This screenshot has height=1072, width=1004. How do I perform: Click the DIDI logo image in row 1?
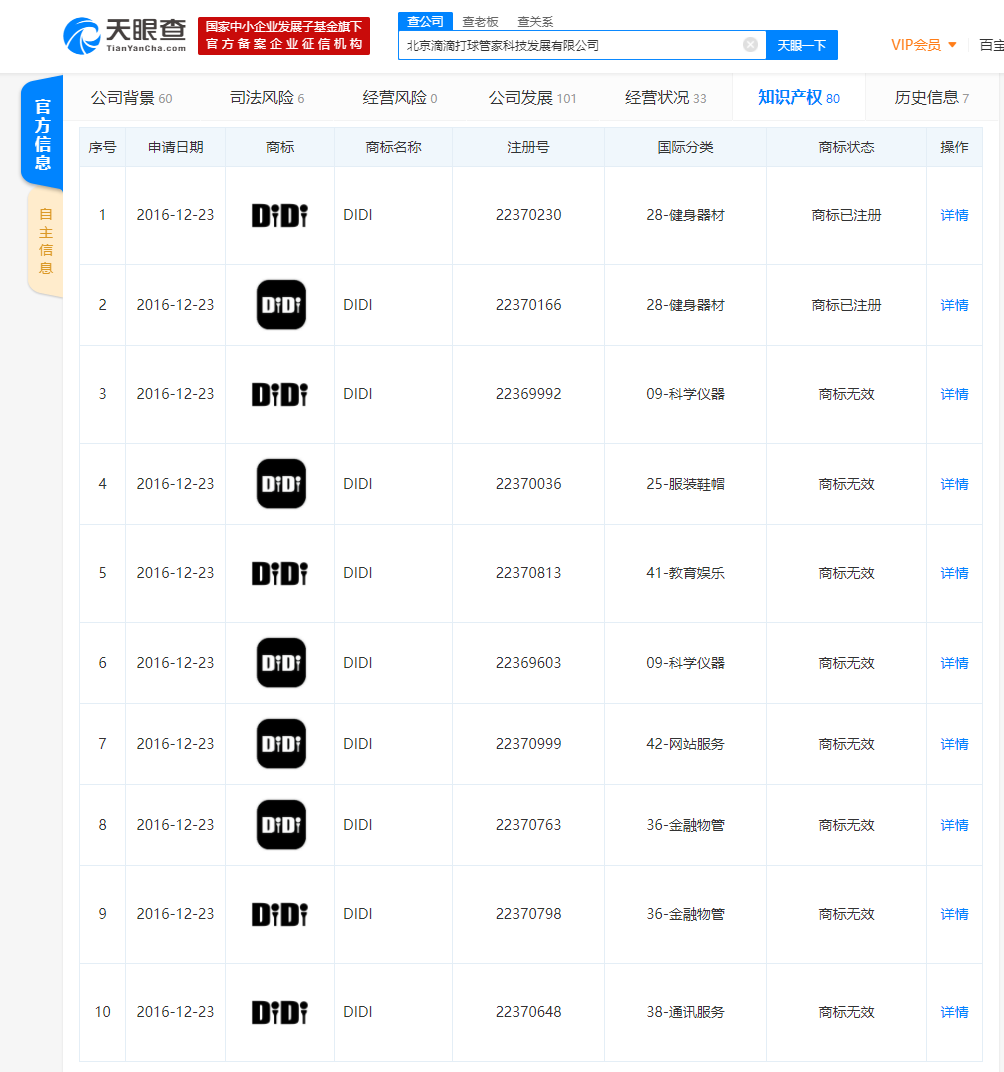coord(280,215)
